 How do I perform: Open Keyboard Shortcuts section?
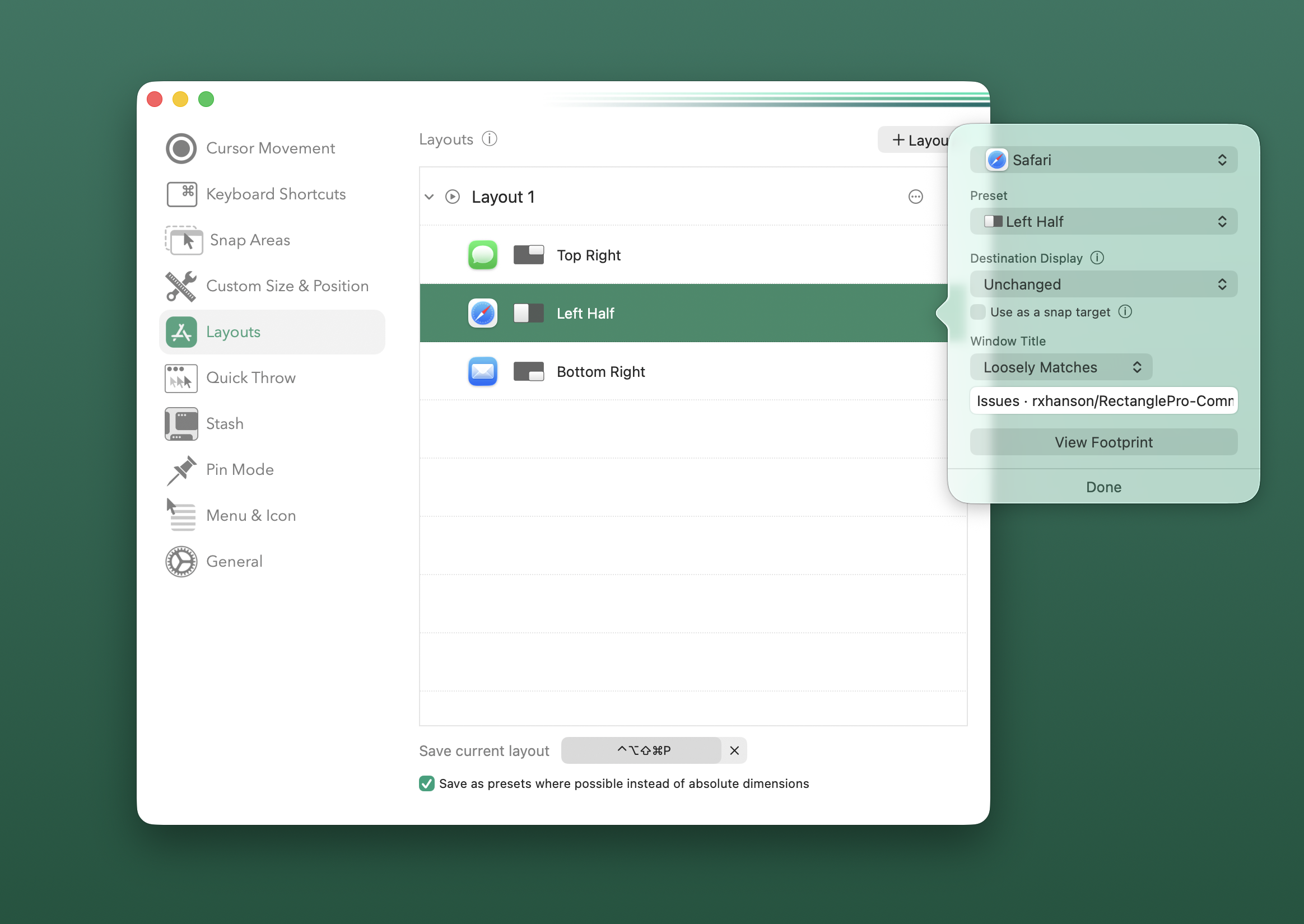tap(272, 194)
